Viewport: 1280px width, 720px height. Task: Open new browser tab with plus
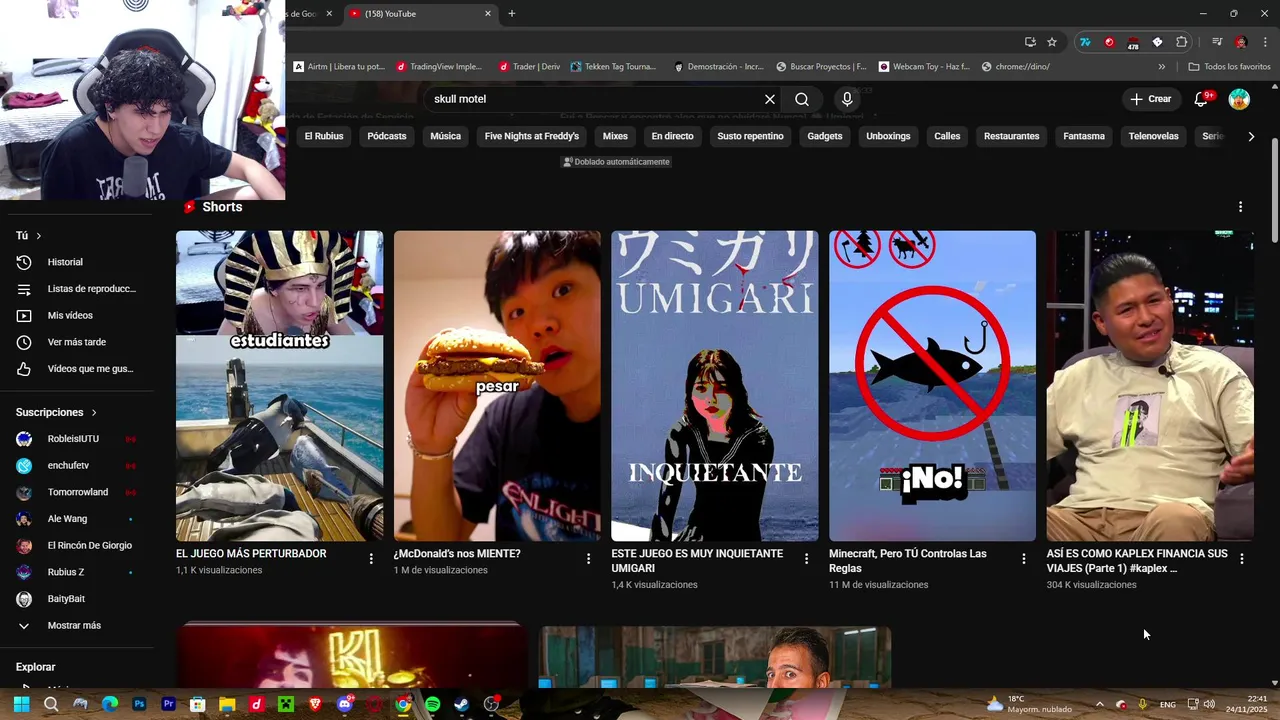511,14
